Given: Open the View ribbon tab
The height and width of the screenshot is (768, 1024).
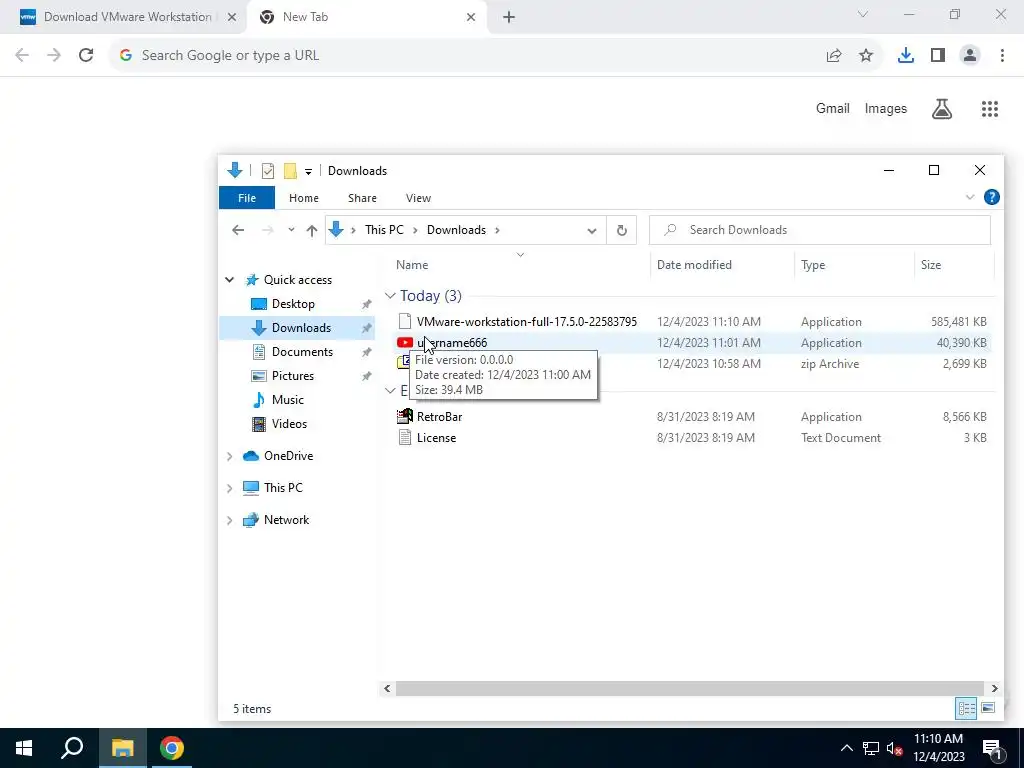Looking at the screenshot, I should (418, 198).
